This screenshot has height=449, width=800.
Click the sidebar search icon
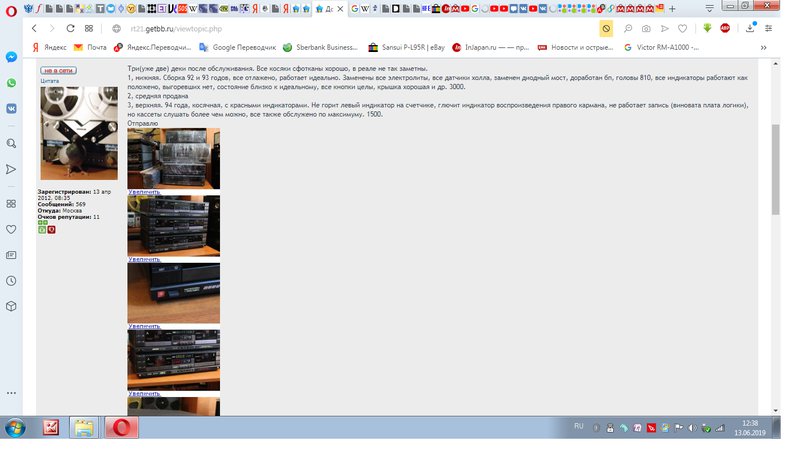11,143
